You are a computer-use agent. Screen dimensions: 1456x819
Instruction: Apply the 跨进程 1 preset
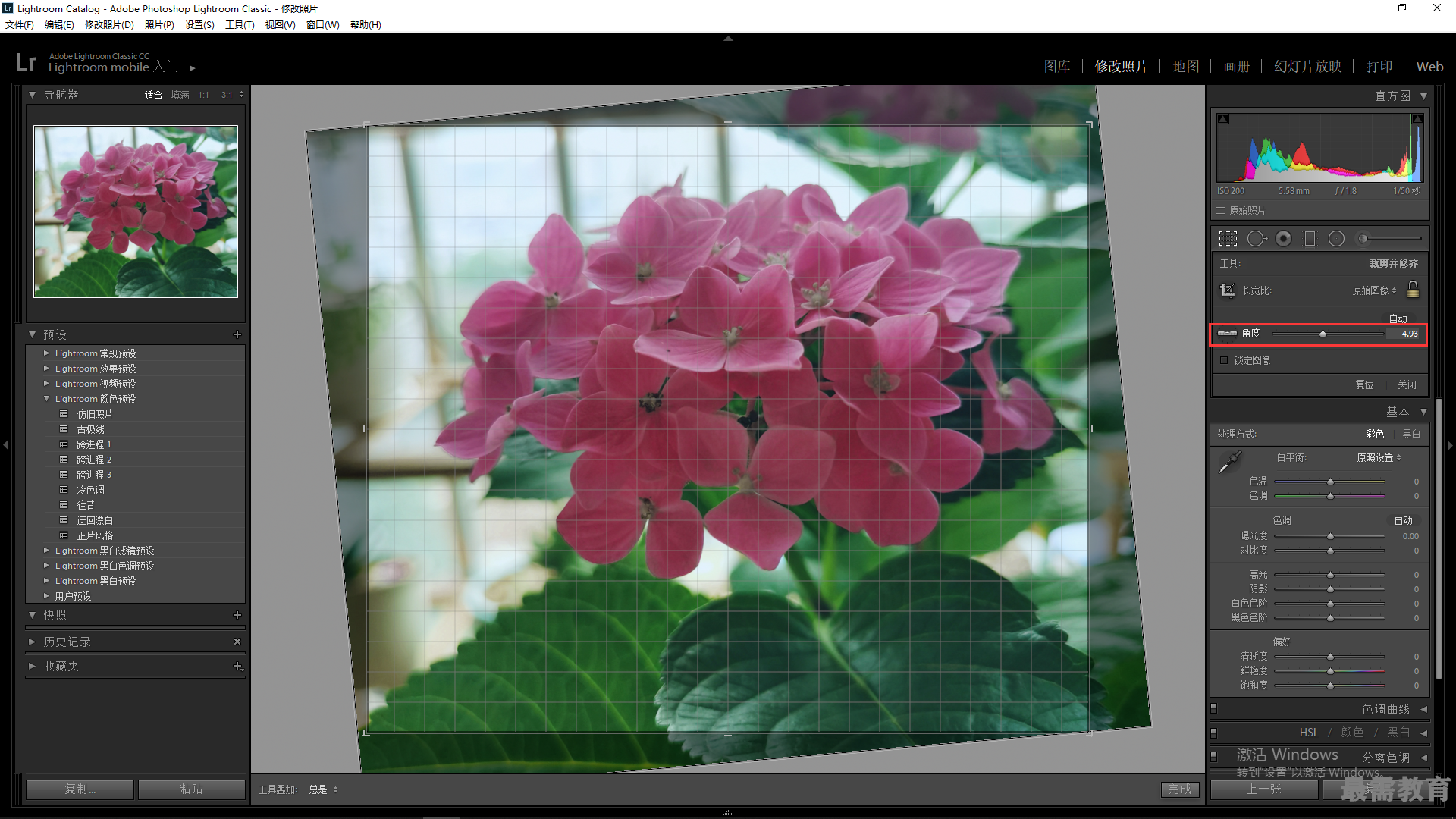tap(94, 444)
